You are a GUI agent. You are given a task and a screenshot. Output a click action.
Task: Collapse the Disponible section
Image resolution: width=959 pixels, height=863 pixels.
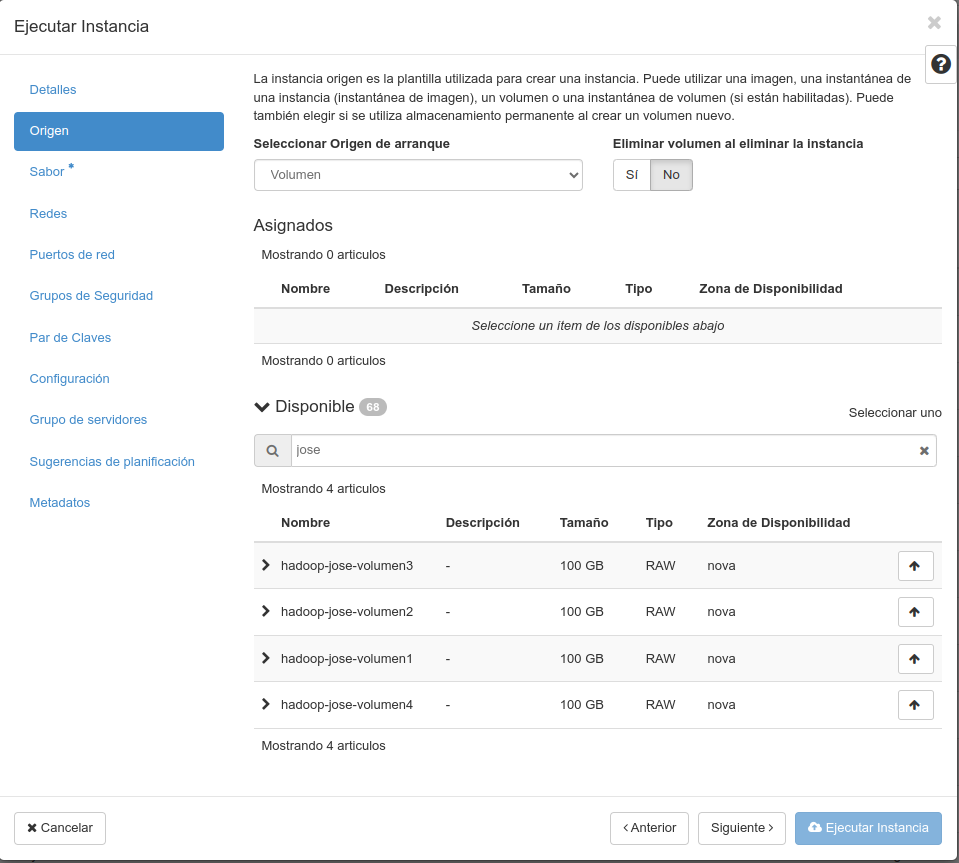pyautogui.click(x=261, y=407)
